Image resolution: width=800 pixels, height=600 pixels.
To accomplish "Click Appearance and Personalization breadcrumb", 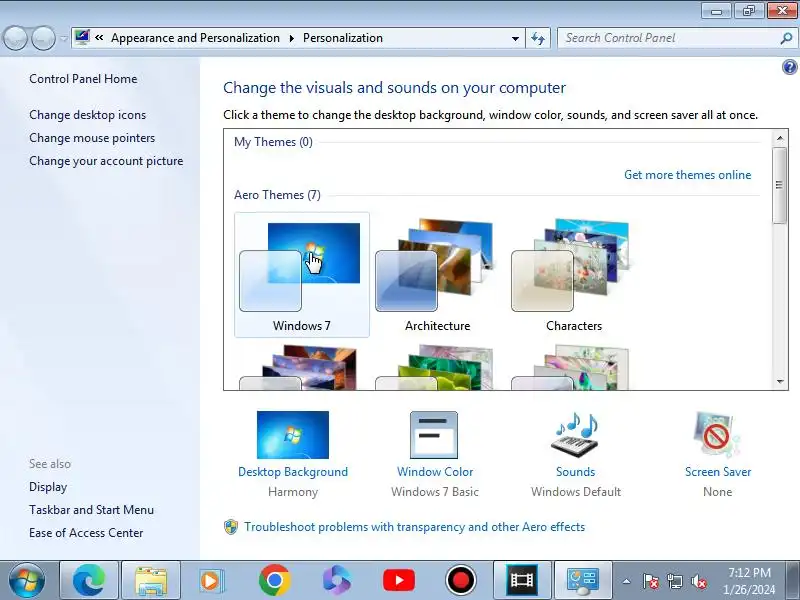I will (195, 38).
